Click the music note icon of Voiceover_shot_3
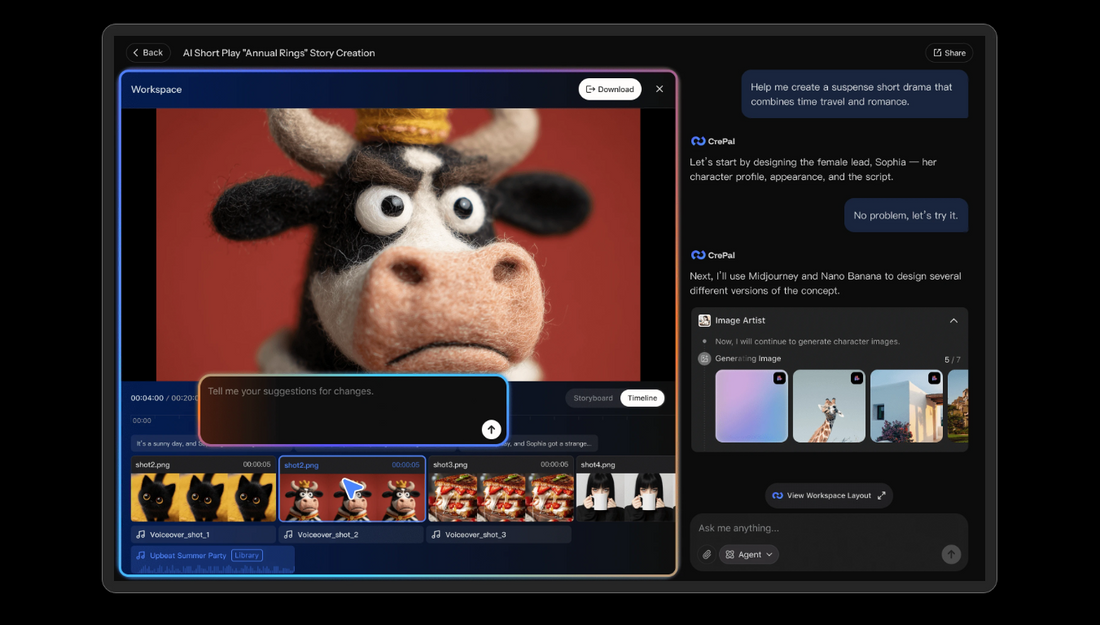The height and width of the screenshot is (625, 1100). coord(436,535)
